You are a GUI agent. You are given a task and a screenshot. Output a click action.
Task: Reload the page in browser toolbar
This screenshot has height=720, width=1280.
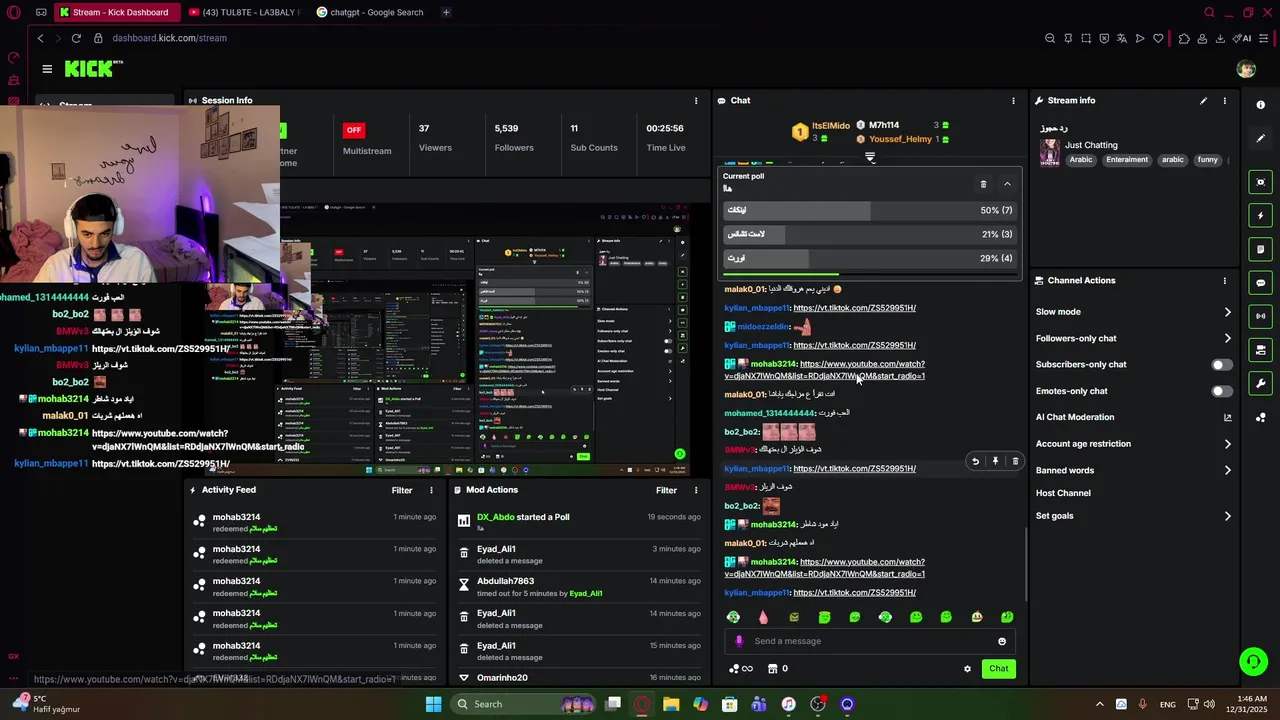point(76,38)
